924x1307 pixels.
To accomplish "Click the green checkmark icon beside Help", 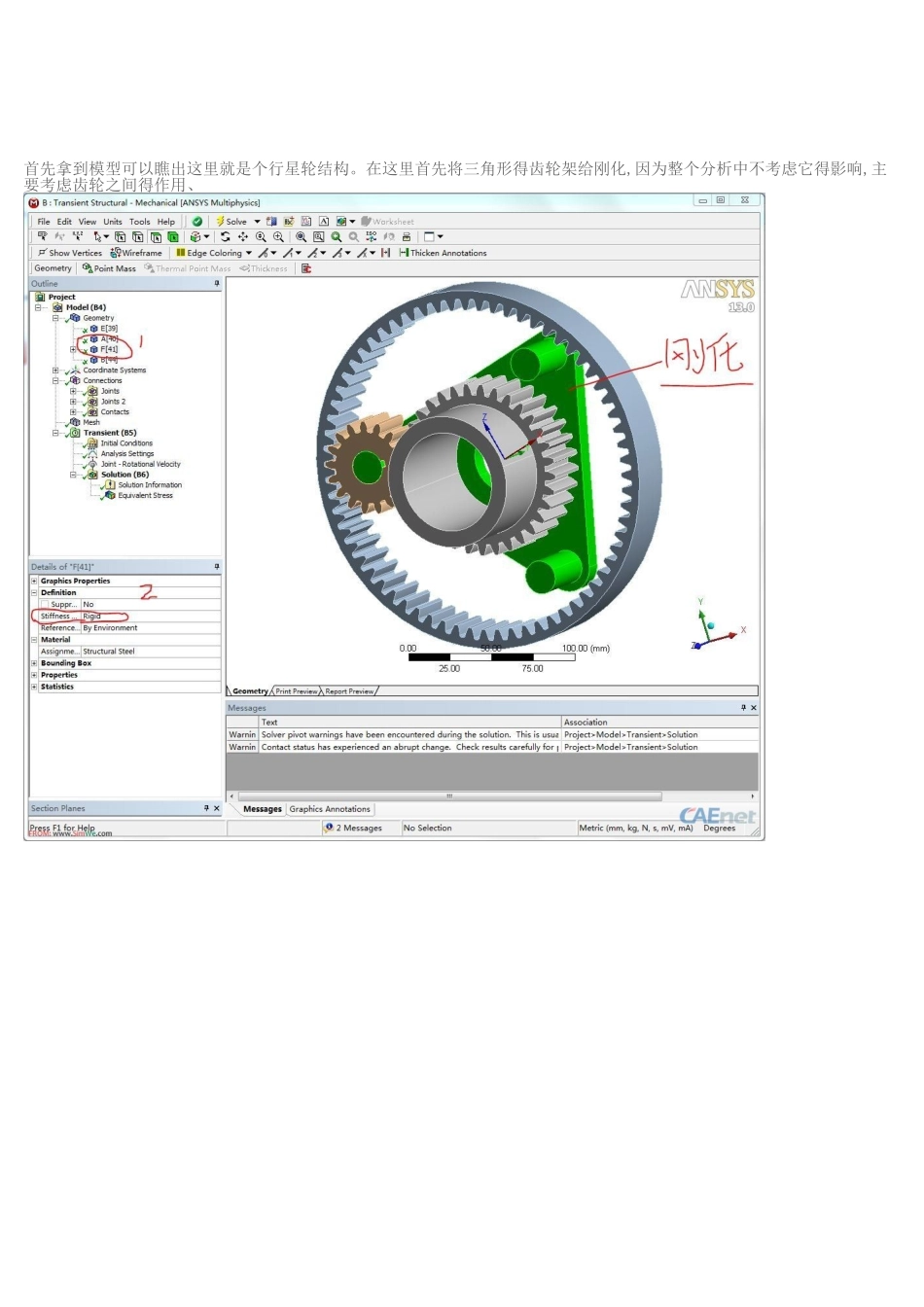I will [x=197, y=222].
